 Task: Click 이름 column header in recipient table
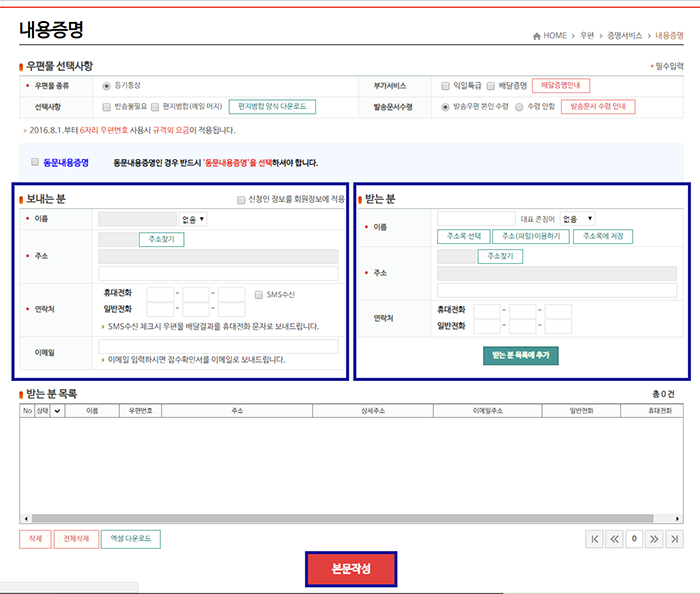pyautogui.click(x=92, y=411)
